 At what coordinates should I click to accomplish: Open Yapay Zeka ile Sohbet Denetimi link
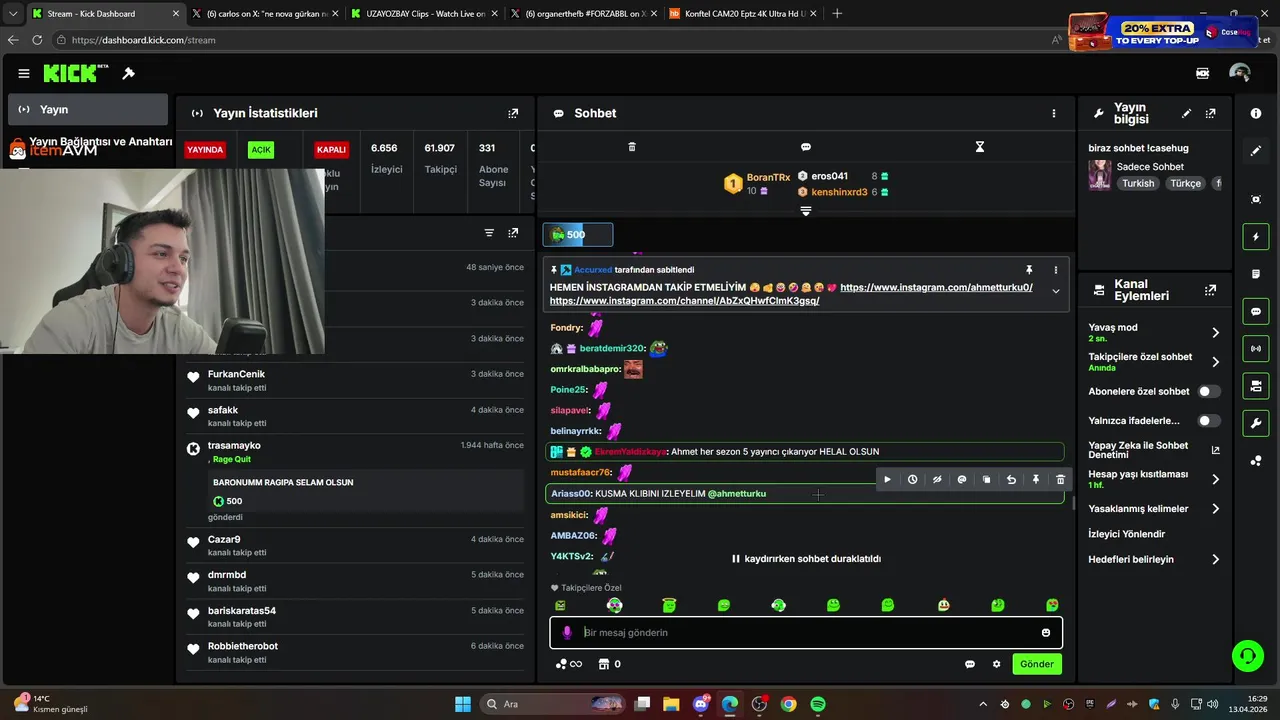click(x=1155, y=450)
